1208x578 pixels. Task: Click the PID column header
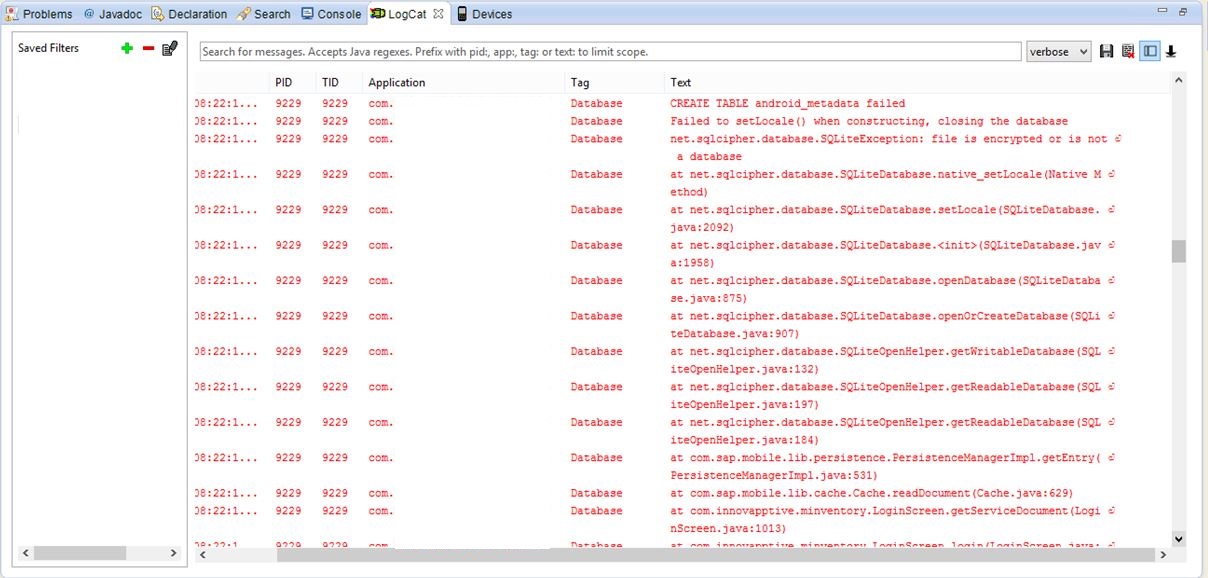(294, 82)
